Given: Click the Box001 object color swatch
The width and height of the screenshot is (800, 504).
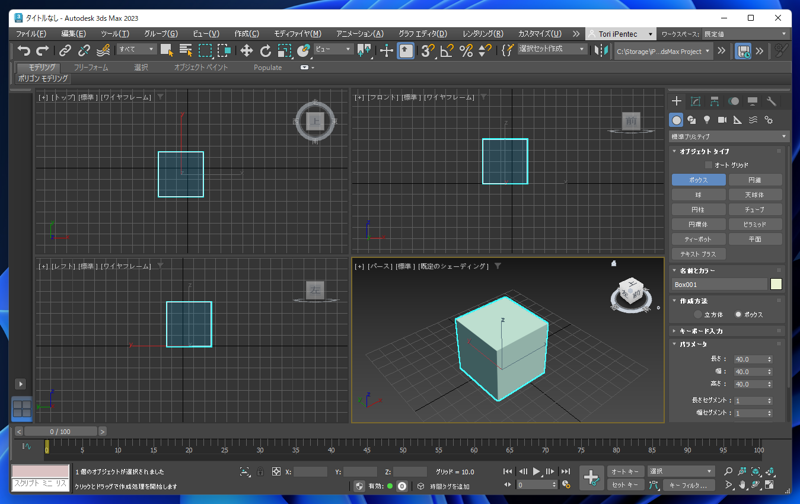Looking at the screenshot, I should [x=776, y=285].
